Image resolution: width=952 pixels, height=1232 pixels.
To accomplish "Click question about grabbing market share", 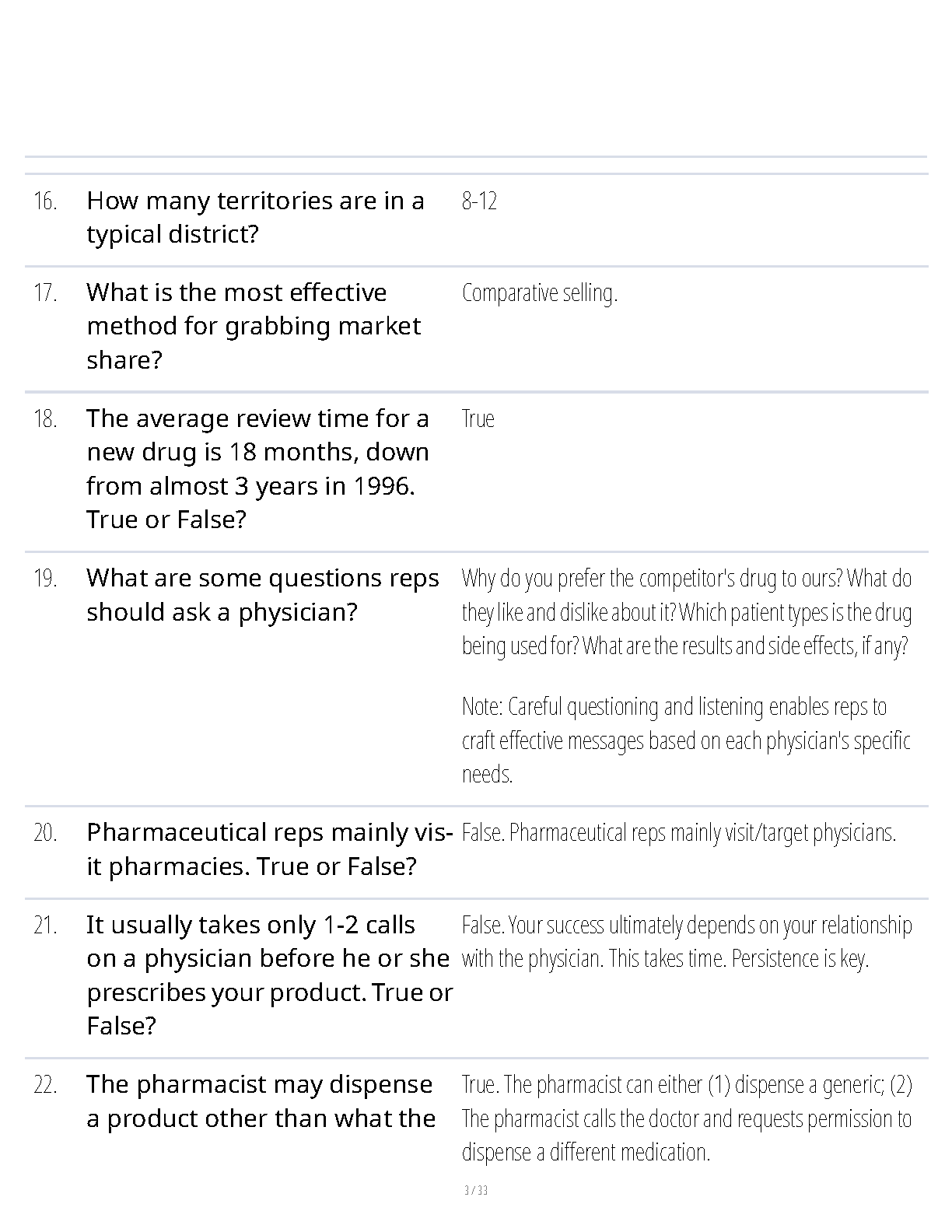I will point(254,326).
